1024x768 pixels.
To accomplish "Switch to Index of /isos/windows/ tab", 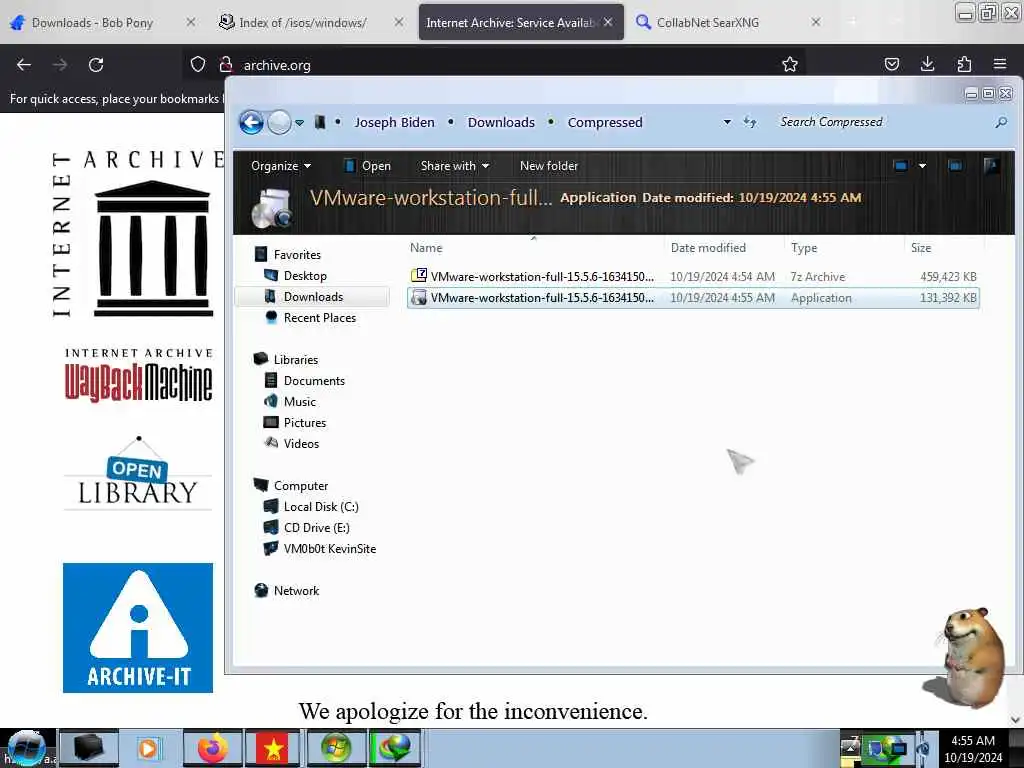I will 302,22.
